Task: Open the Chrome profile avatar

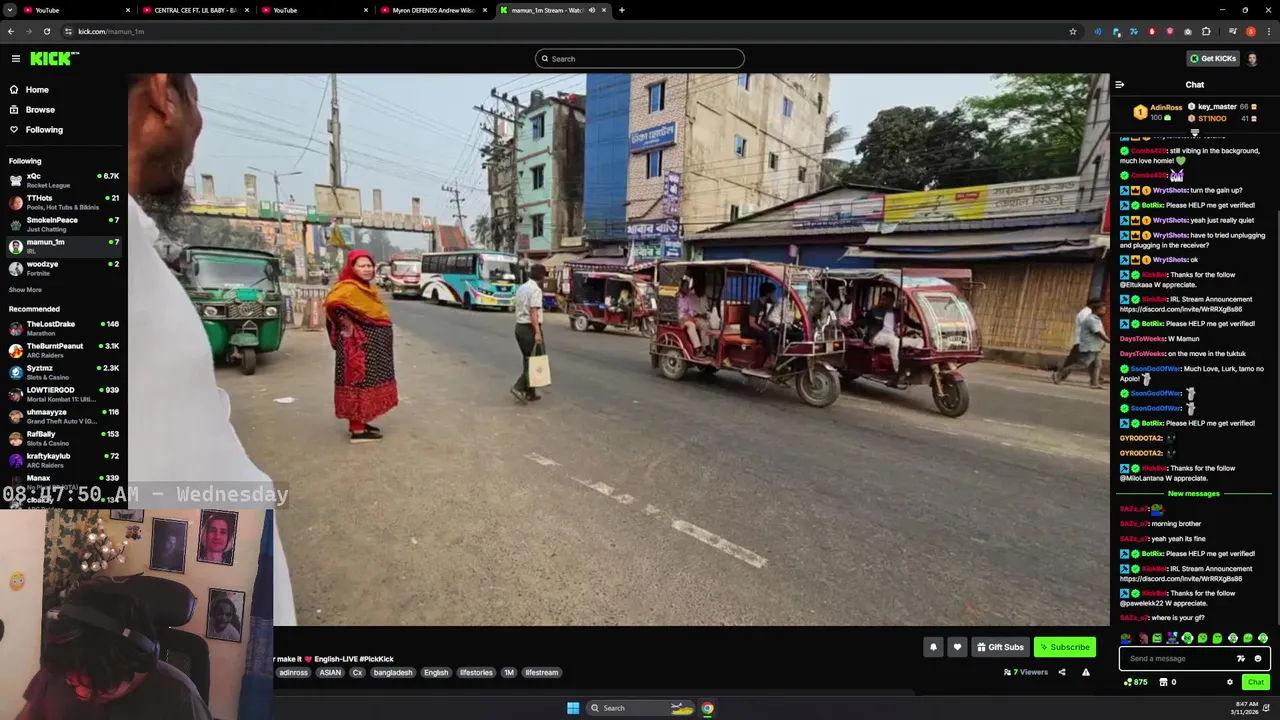Action: coord(1250,32)
